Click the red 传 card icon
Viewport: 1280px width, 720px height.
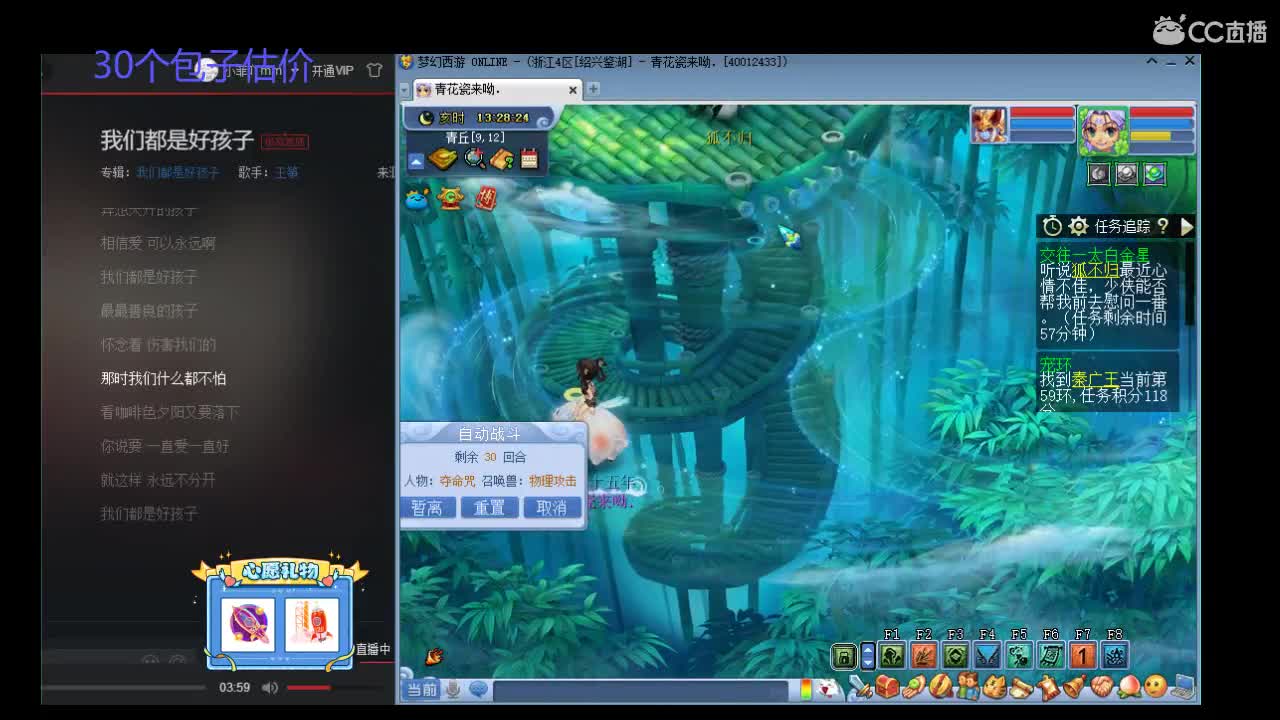click(486, 198)
